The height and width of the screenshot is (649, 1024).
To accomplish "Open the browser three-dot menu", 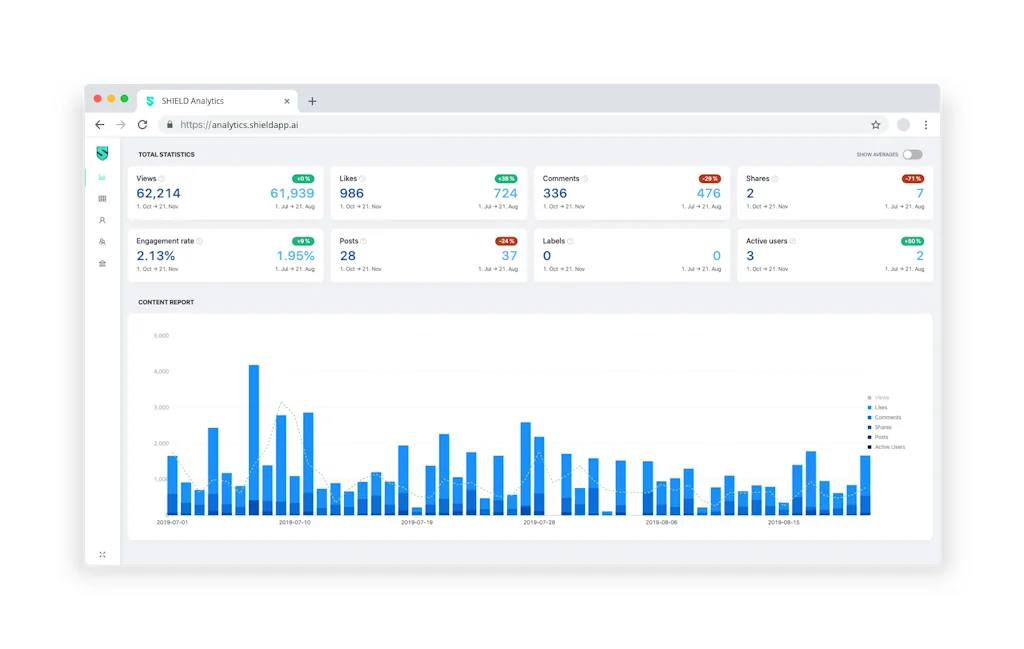I will pyautogui.click(x=925, y=124).
